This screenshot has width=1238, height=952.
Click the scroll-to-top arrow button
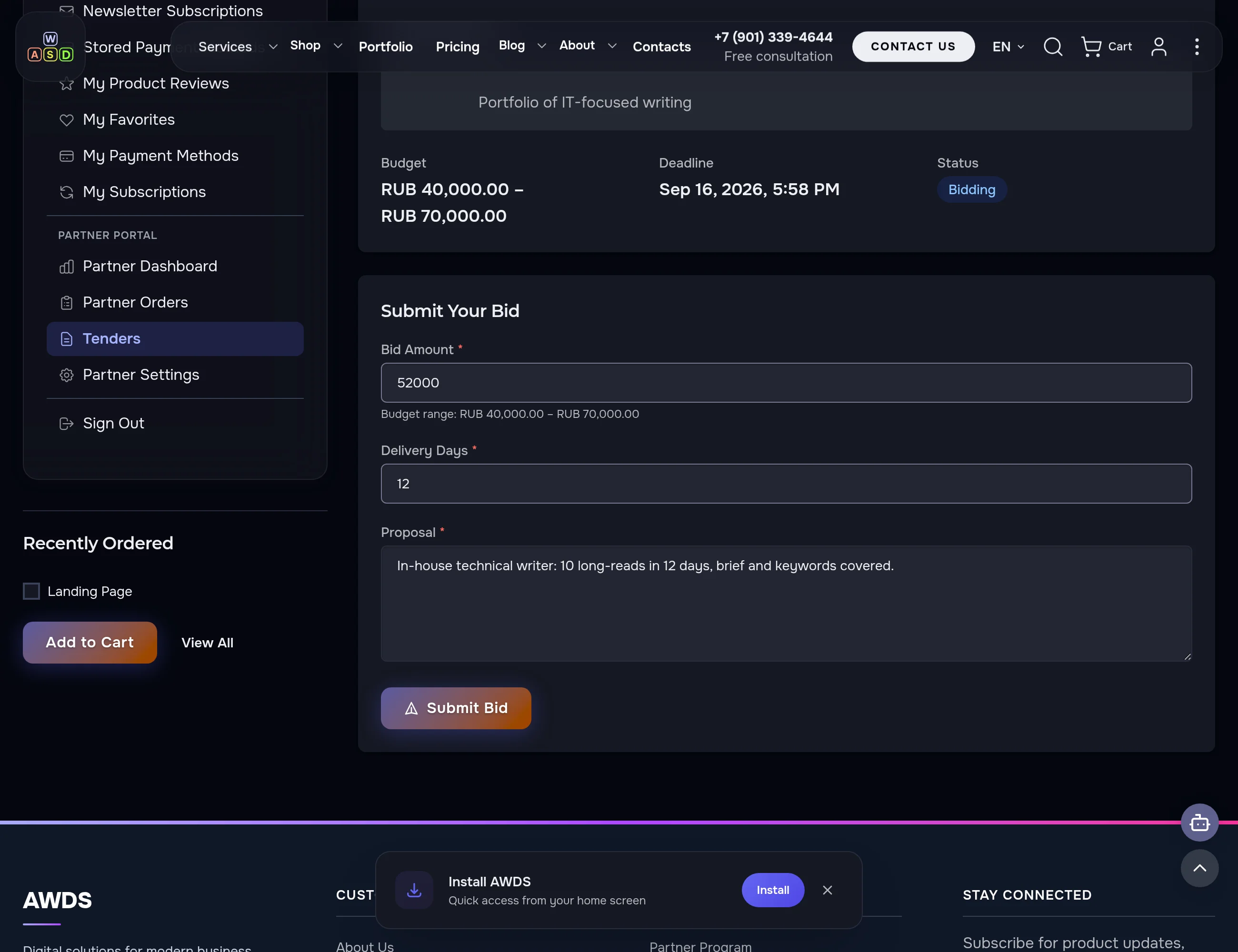pyautogui.click(x=1199, y=868)
